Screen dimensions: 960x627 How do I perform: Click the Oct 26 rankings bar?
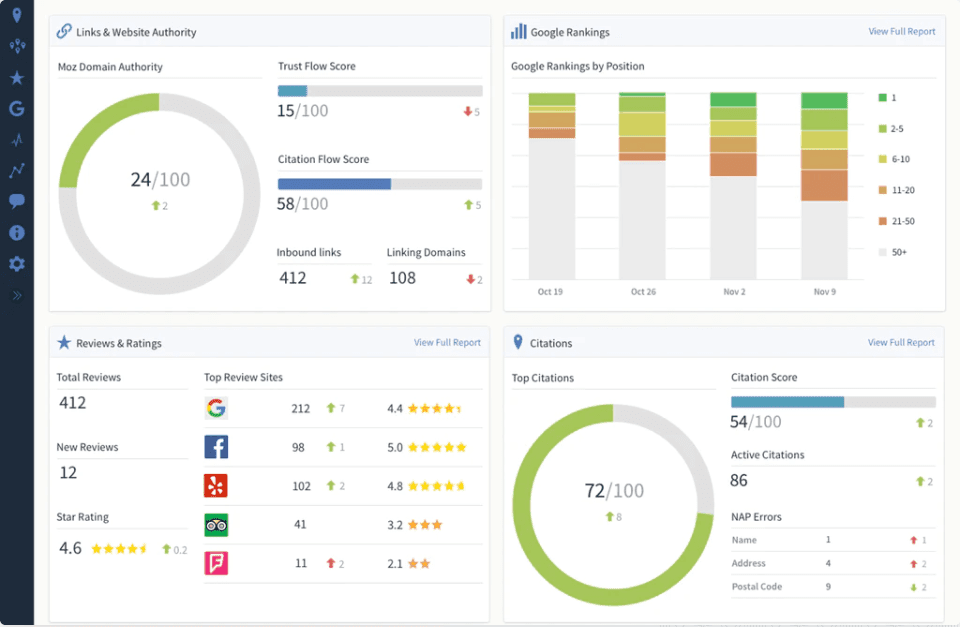coord(642,186)
